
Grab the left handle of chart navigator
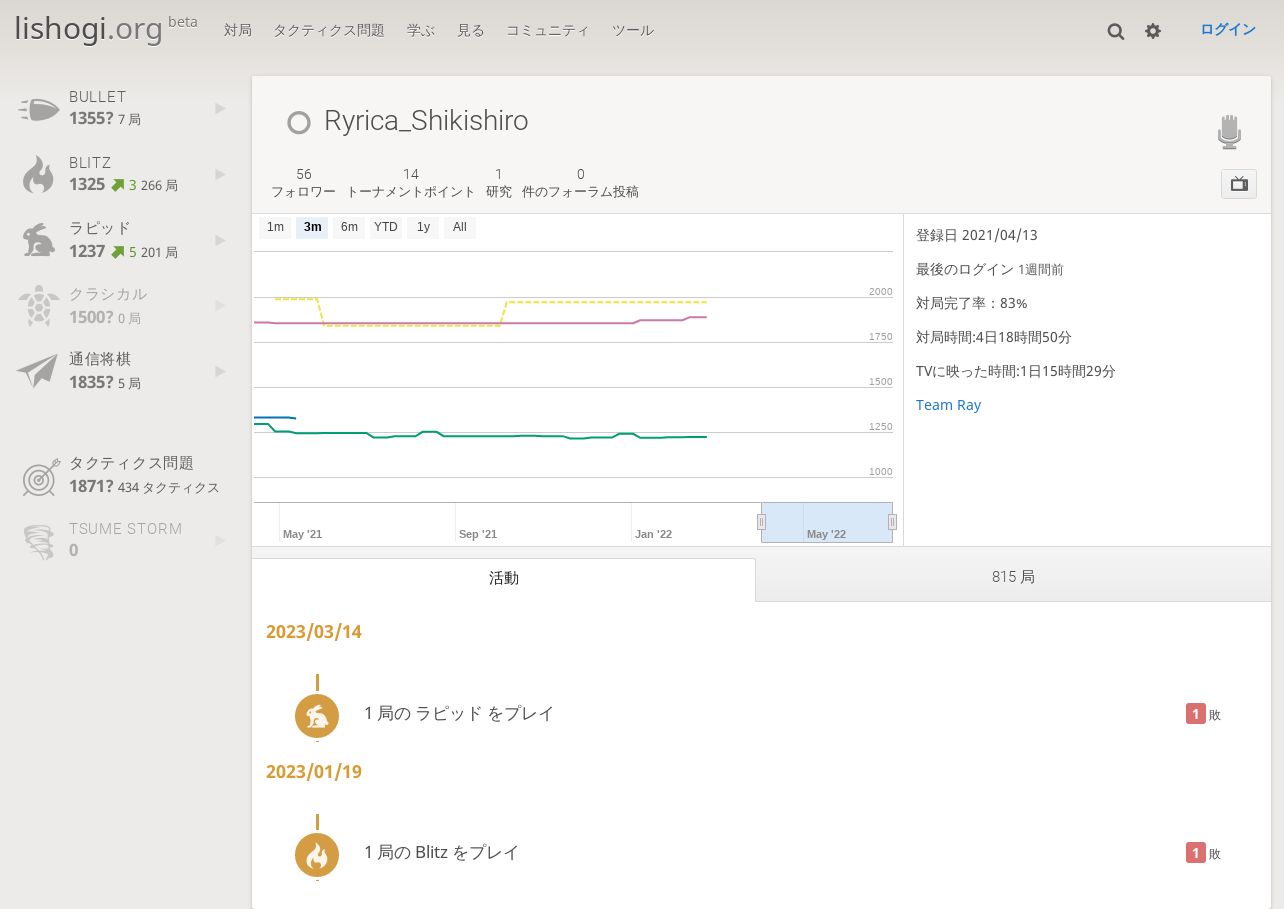[x=761, y=522]
